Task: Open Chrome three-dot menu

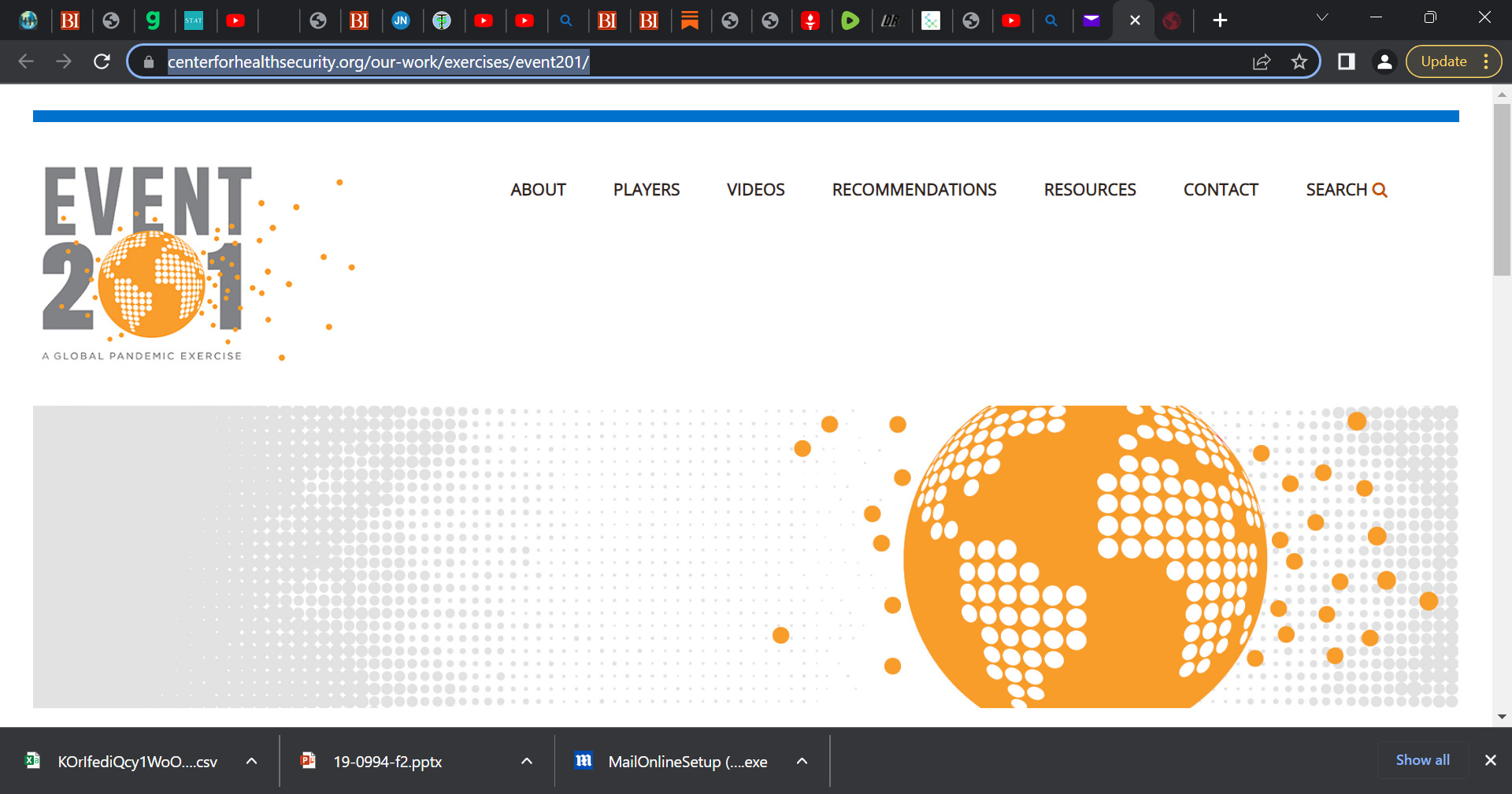Action: tap(1486, 61)
